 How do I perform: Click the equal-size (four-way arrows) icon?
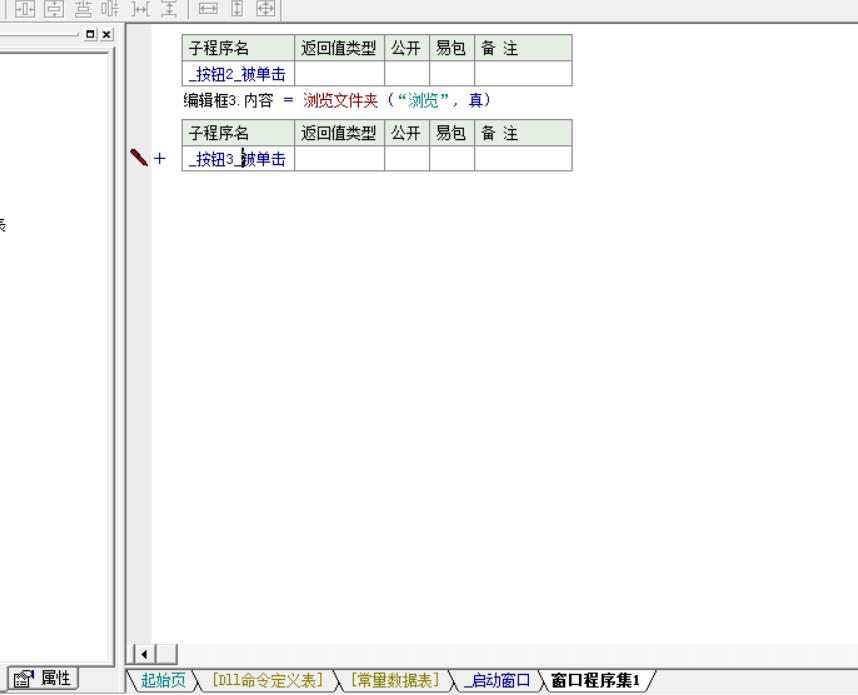point(266,9)
